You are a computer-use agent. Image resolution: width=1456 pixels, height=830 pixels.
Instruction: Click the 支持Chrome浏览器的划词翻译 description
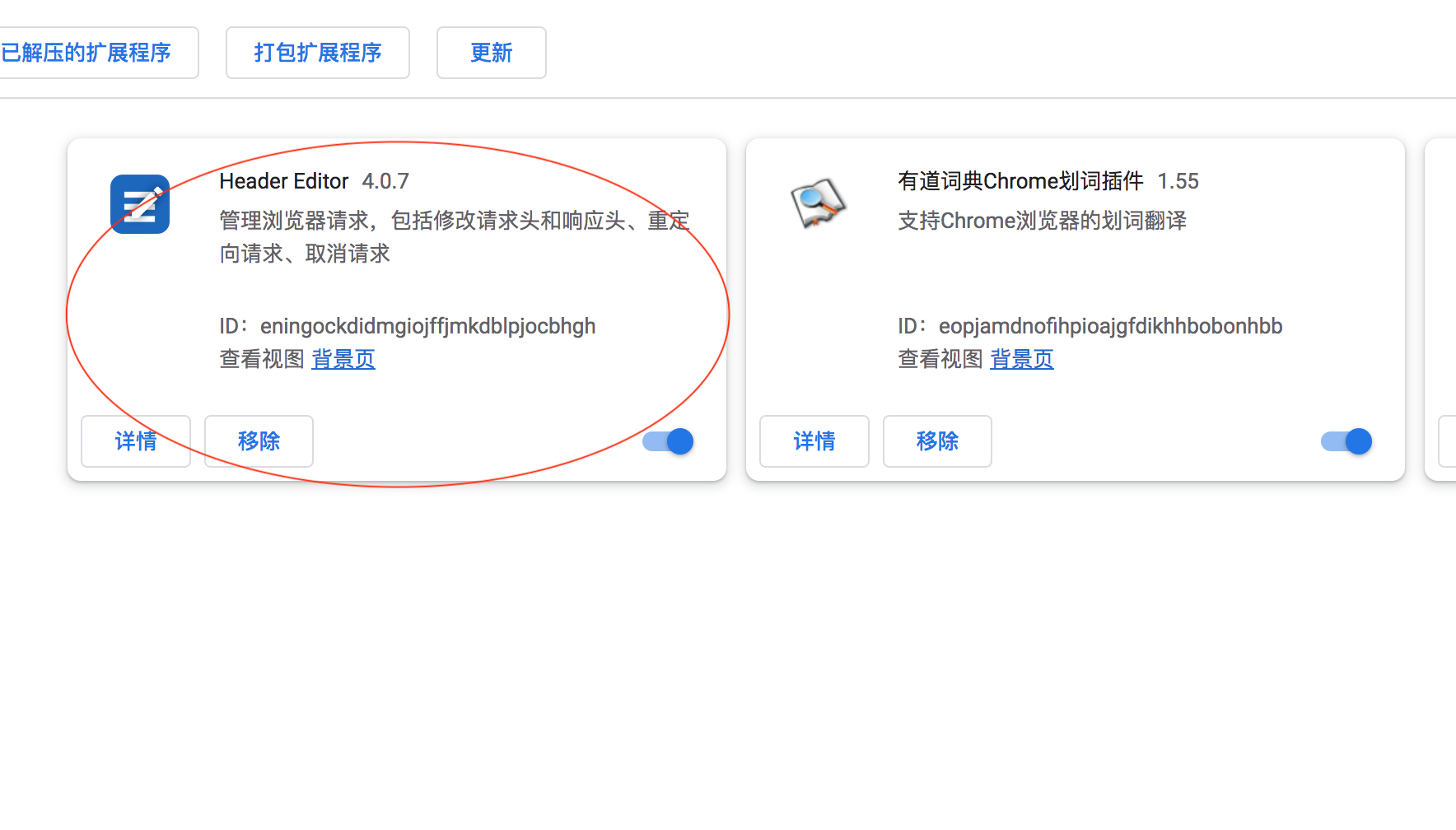pyautogui.click(x=1042, y=221)
